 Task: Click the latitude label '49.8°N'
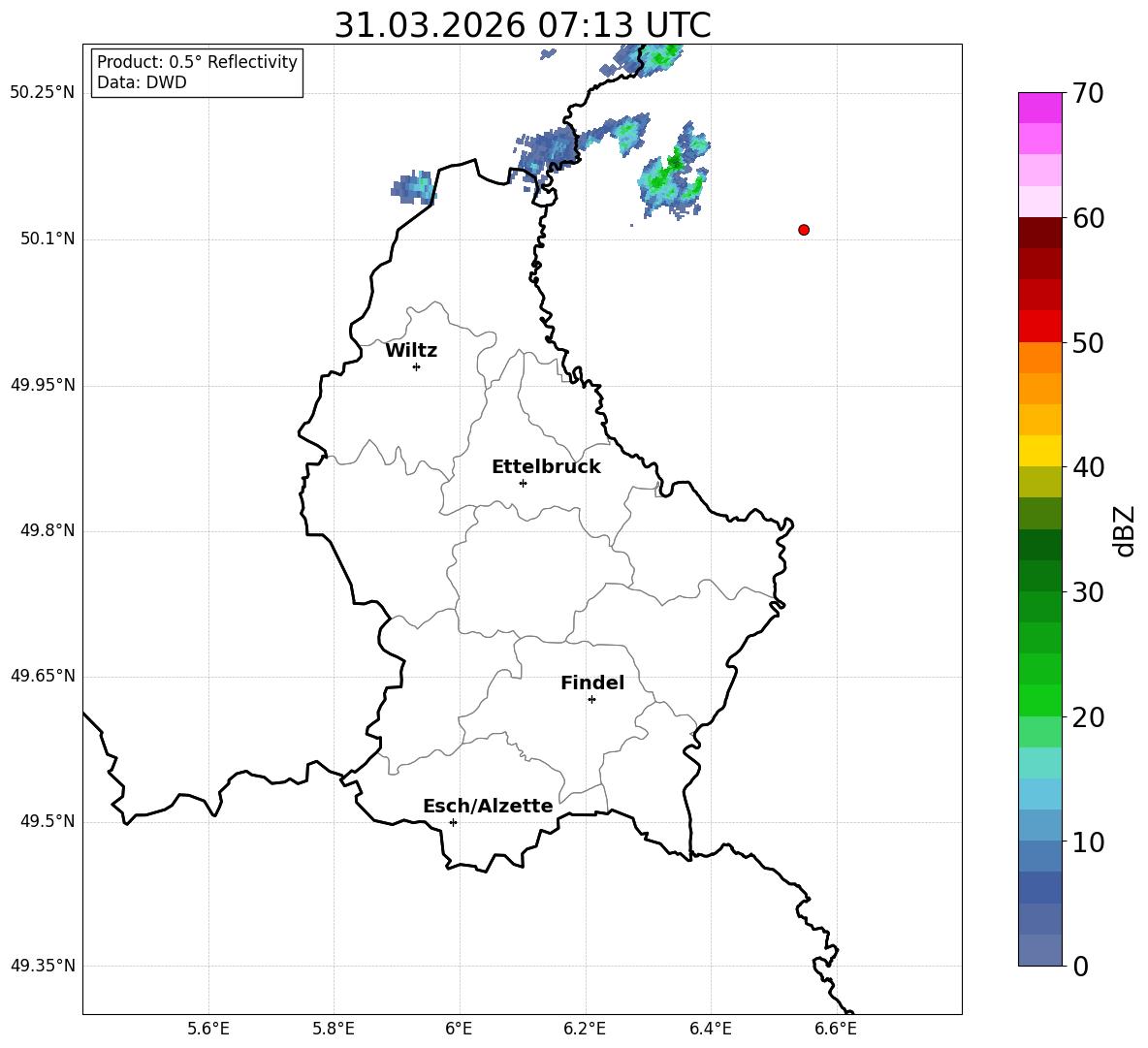[x=48, y=530]
